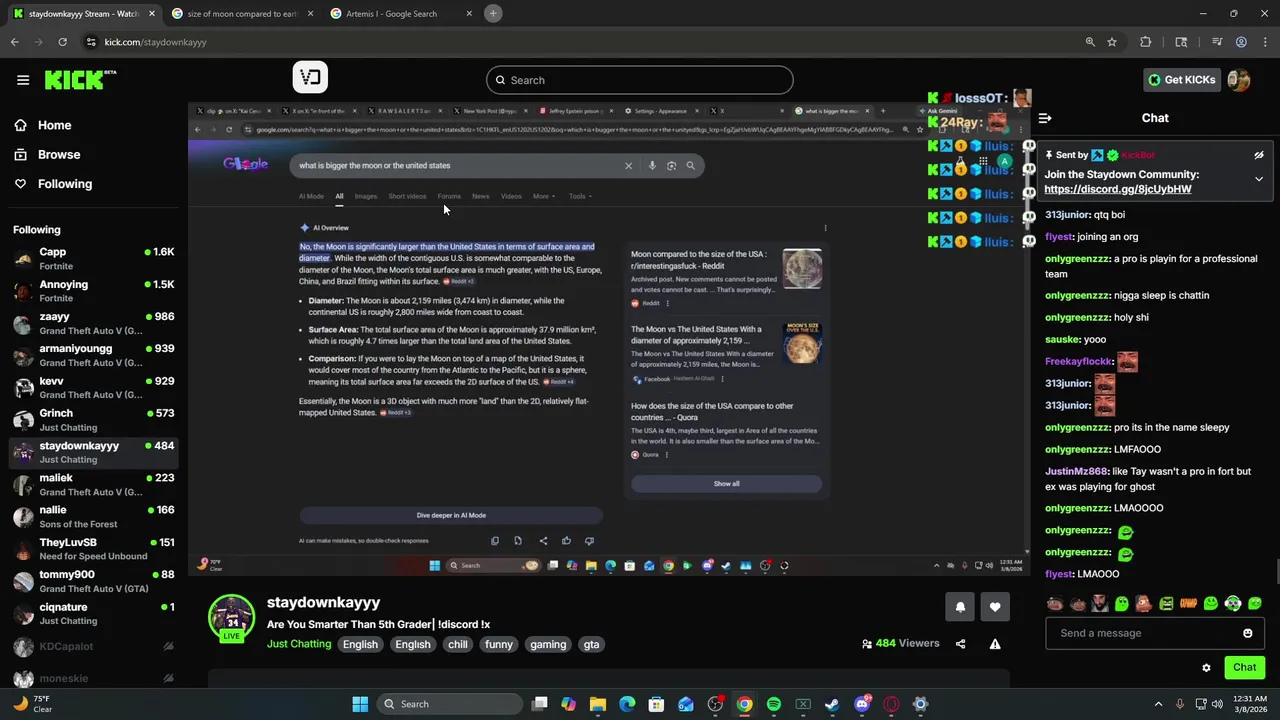Select offline channel KDCapalot in sidebar
1280x720 pixels.
point(93,647)
